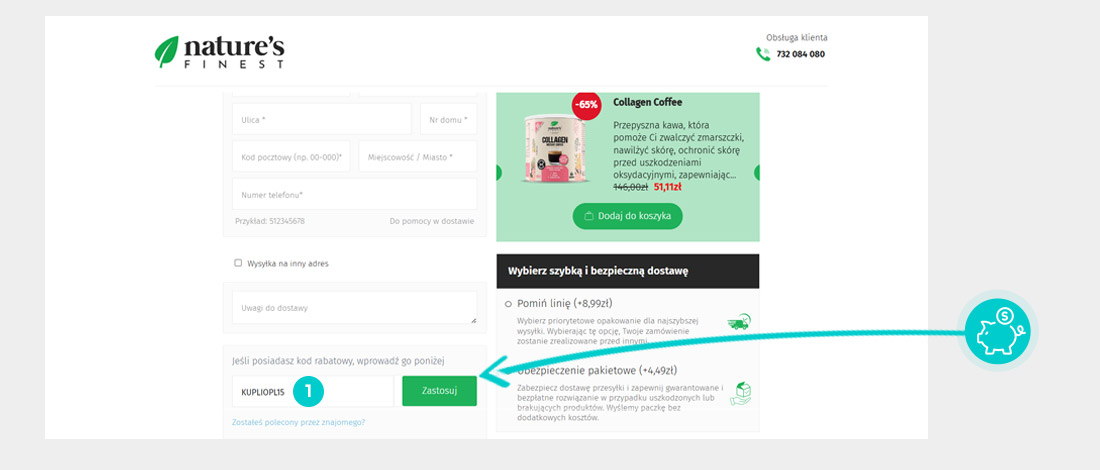This screenshot has height=470, width=1100.
Task: Enable the Wysyłka na inny adres checkbox
Action: tap(238, 263)
